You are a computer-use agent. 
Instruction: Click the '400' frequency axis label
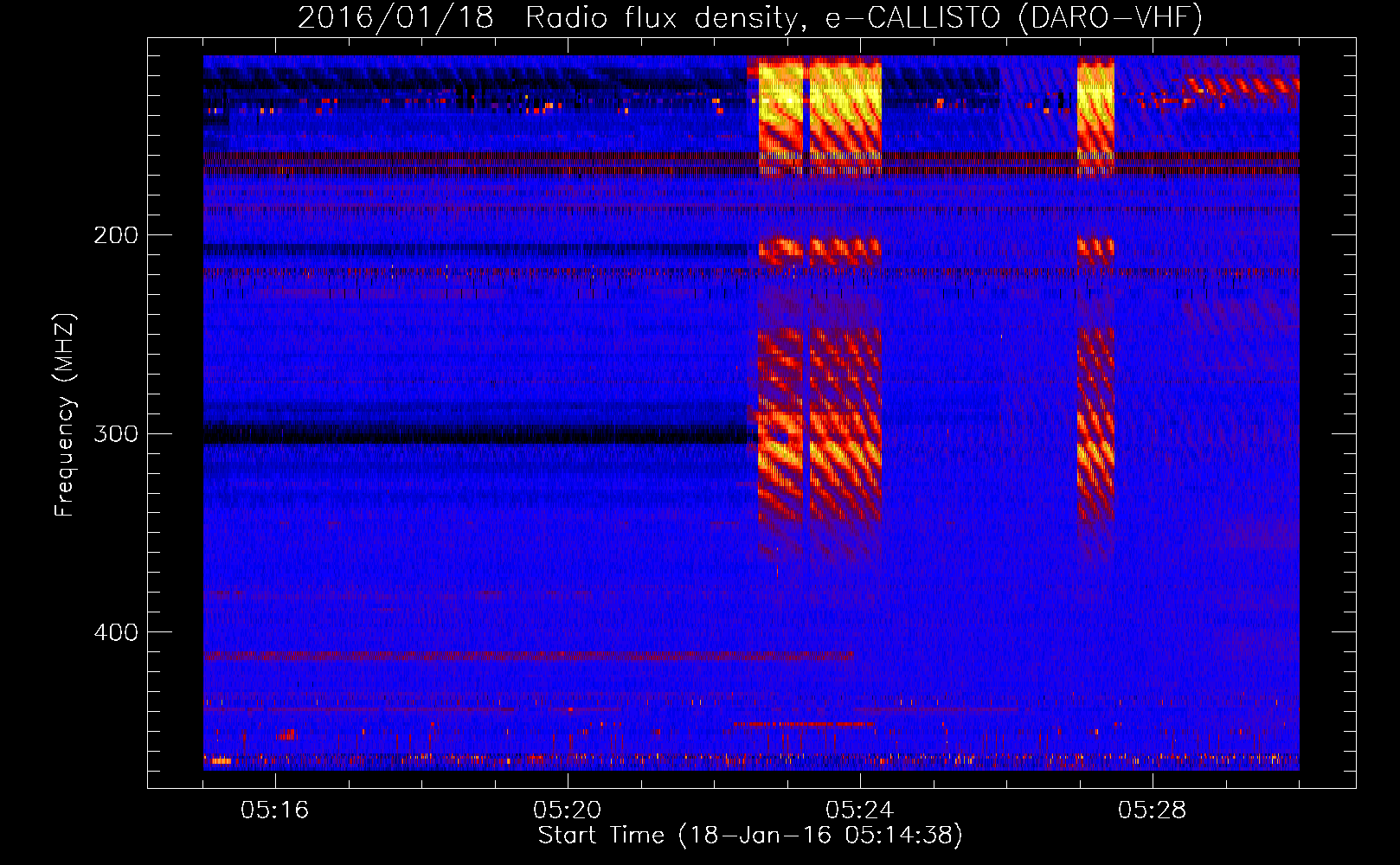click(x=116, y=632)
